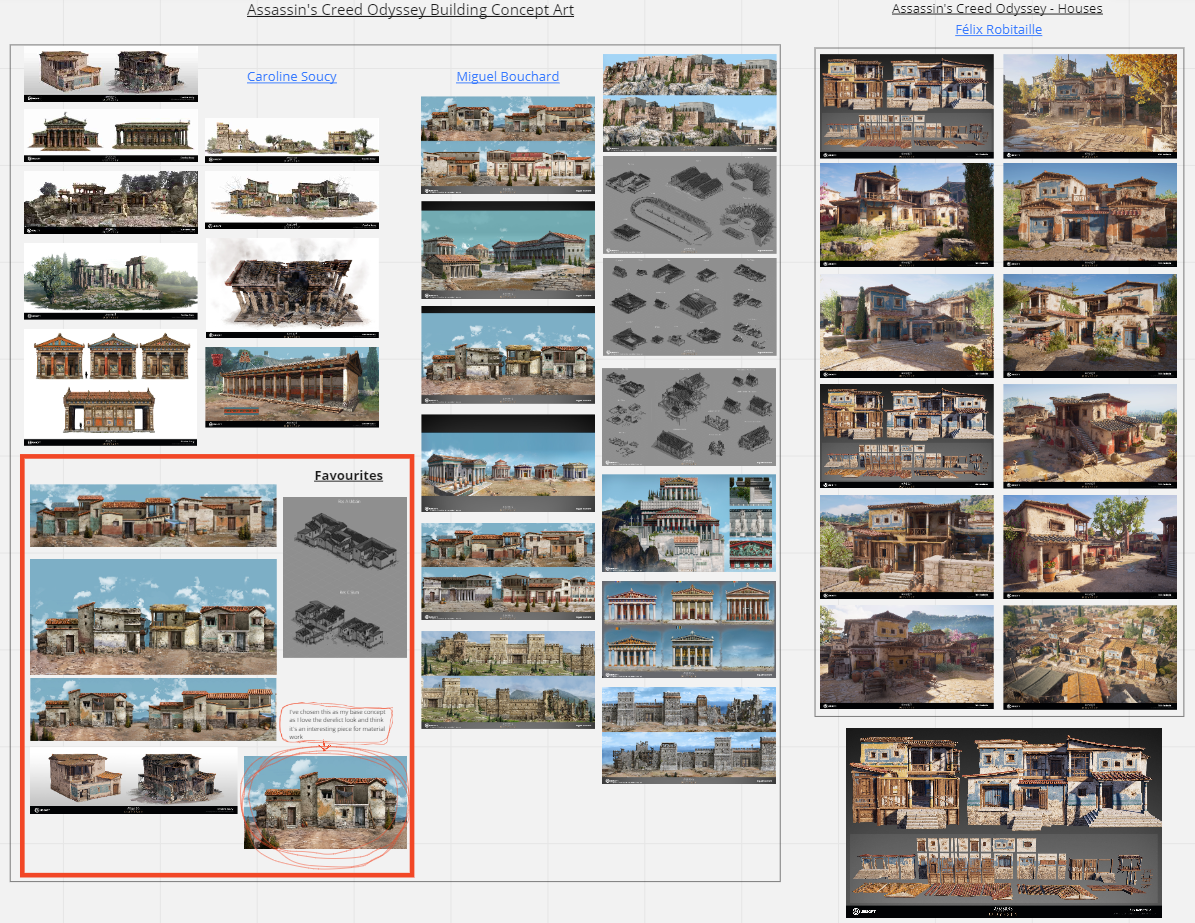
Task: Select the shaded courtyard with red flower pot screenshot
Action: [1090, 547]
